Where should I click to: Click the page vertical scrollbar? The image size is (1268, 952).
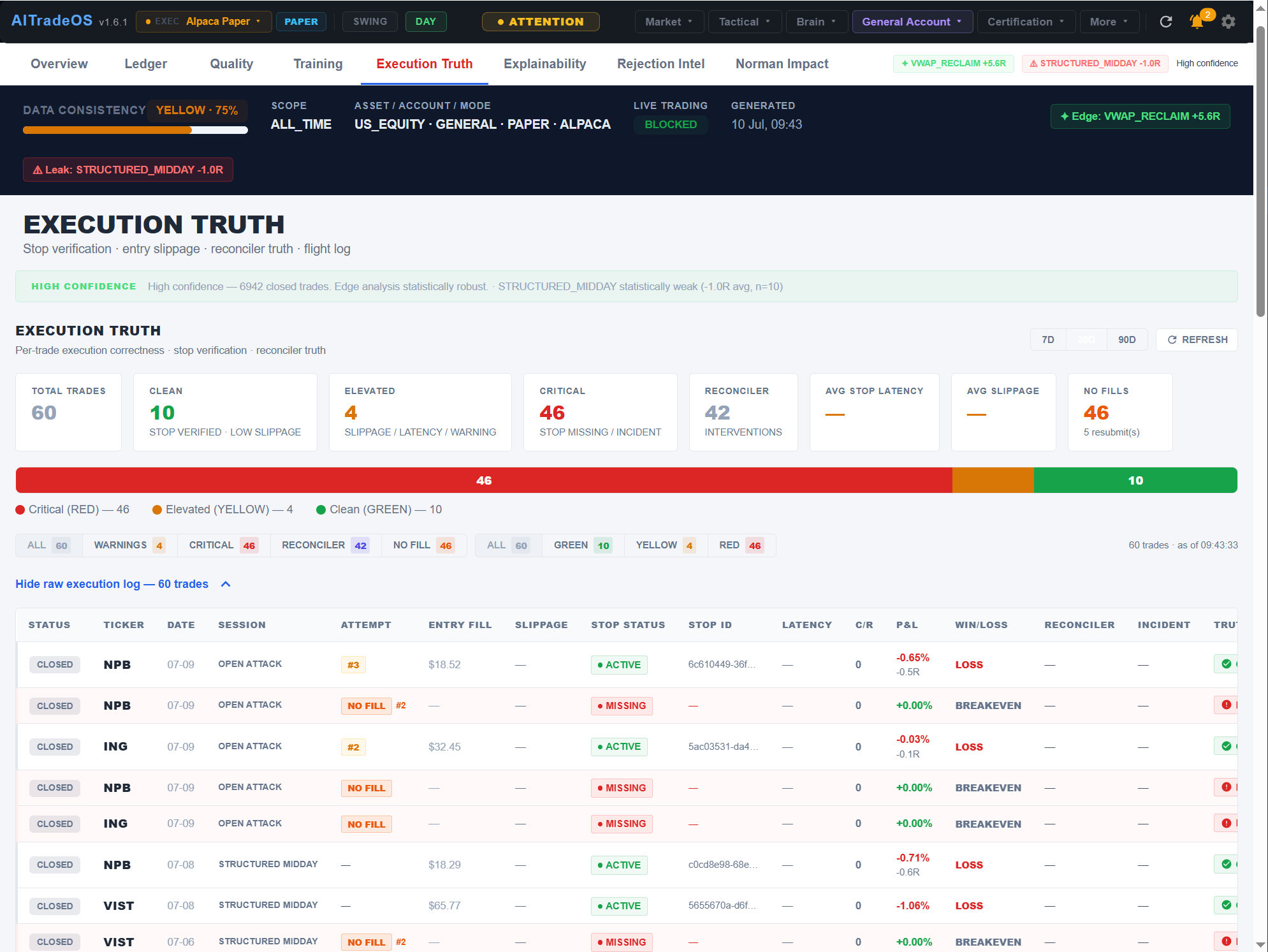tap(1260, 172)
